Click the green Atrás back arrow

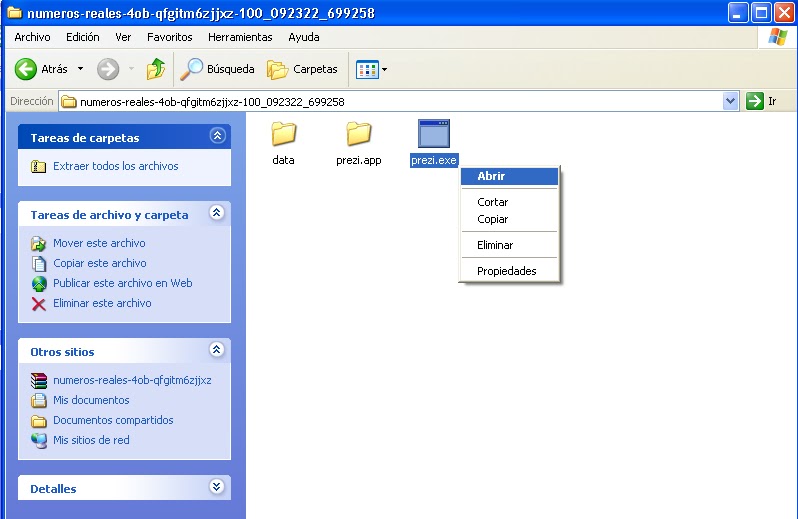click(25, 69)
